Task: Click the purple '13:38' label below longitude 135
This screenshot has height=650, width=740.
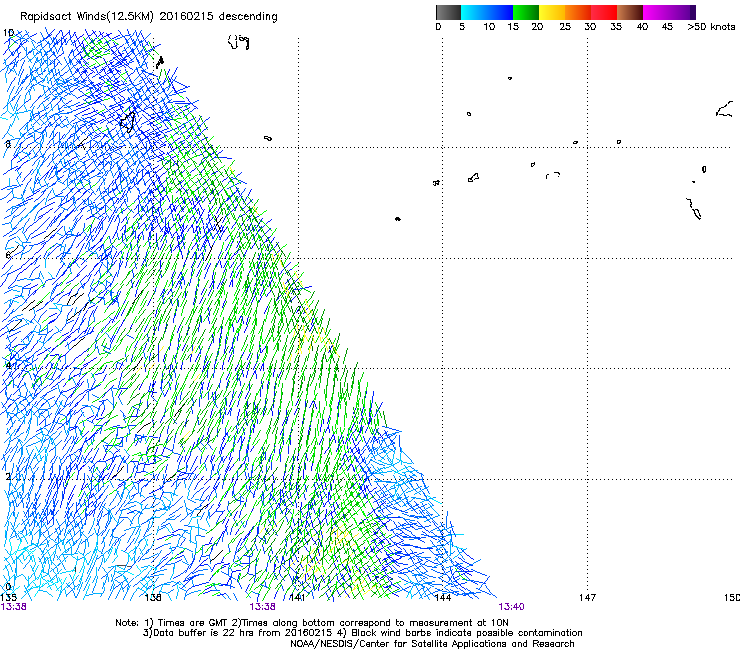Action: coord(14,607)
